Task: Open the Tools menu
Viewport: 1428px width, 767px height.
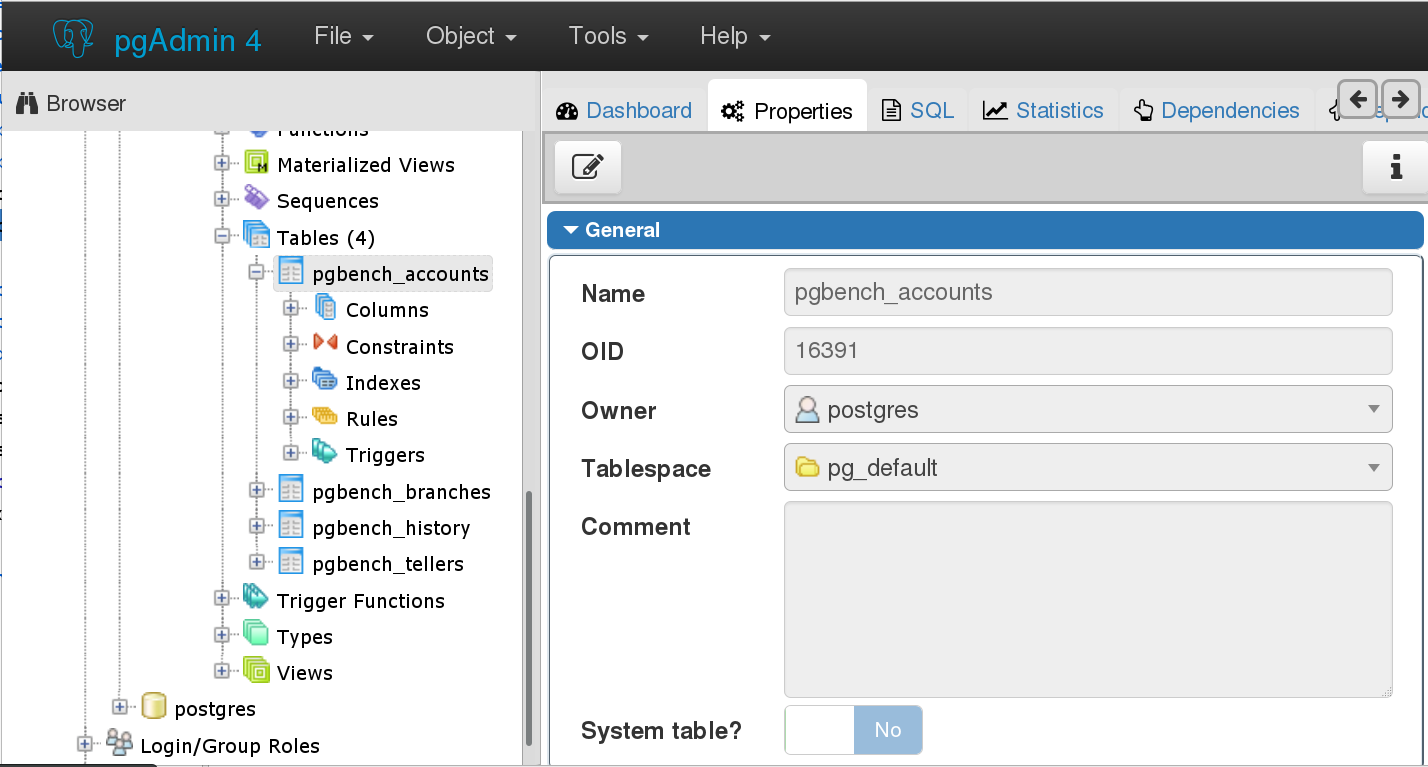Action: pos(608,36)
